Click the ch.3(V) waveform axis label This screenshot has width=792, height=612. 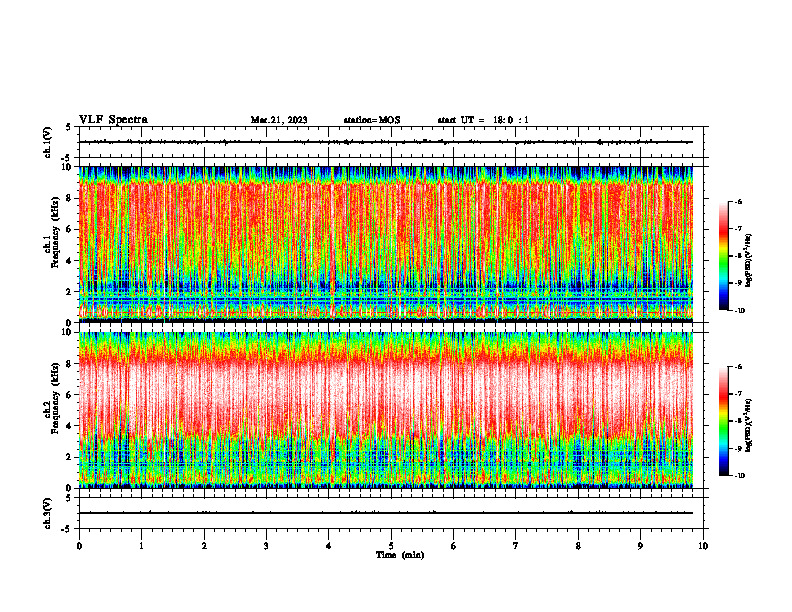[x=47, y=513]
